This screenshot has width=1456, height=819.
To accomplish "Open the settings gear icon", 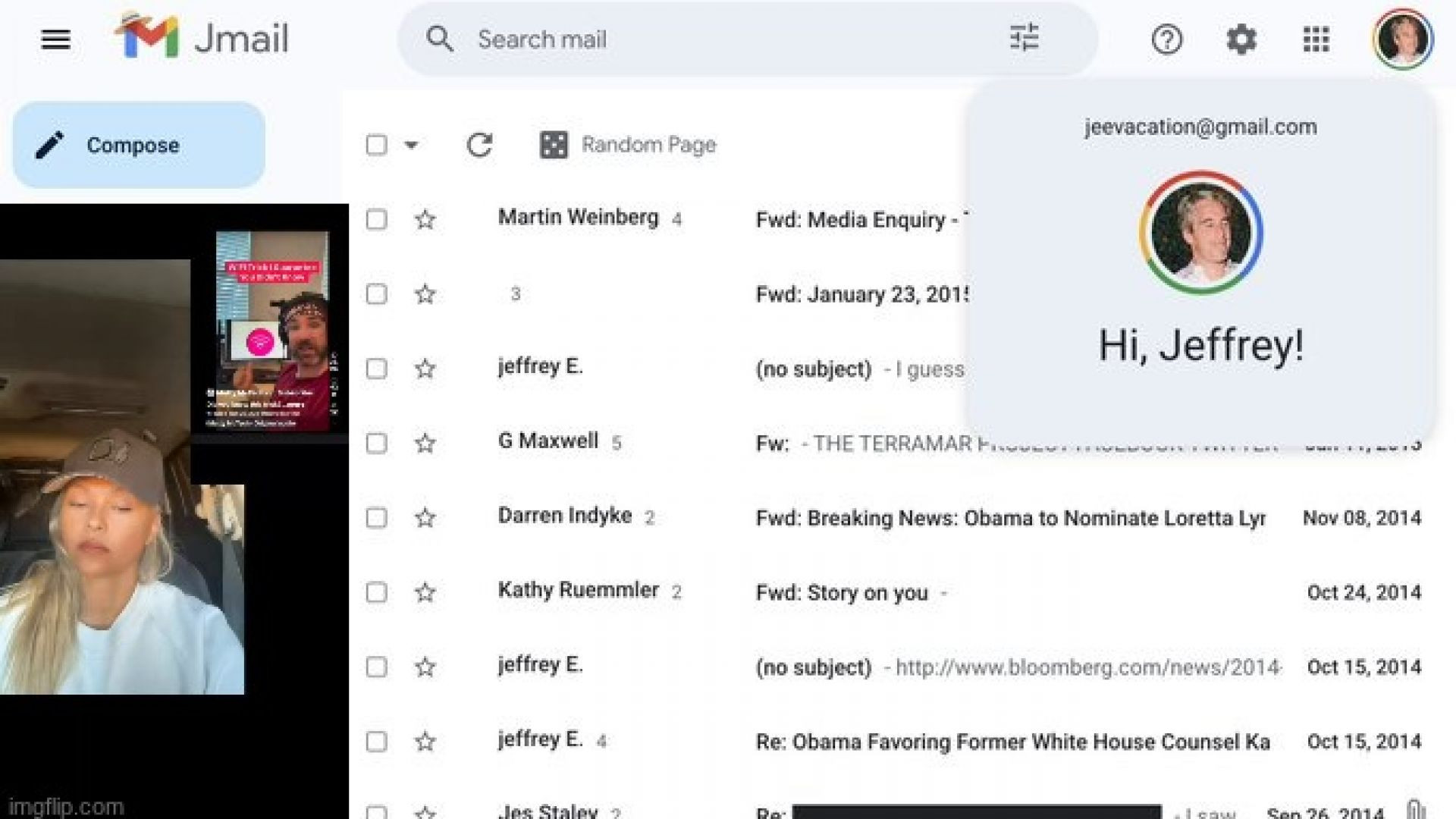I will tap(1241, 39).
